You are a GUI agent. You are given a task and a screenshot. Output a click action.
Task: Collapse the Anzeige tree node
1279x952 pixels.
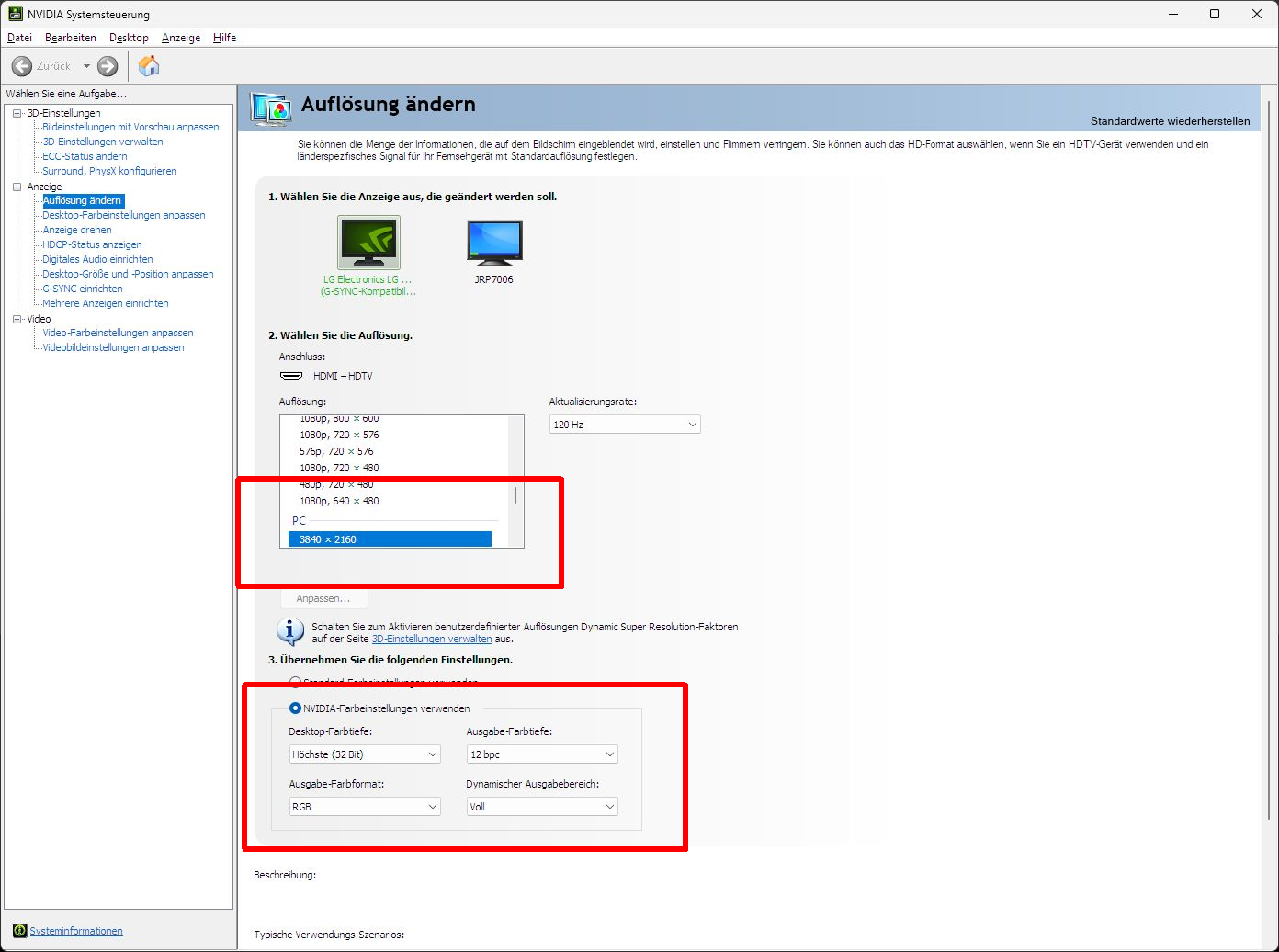17,187
